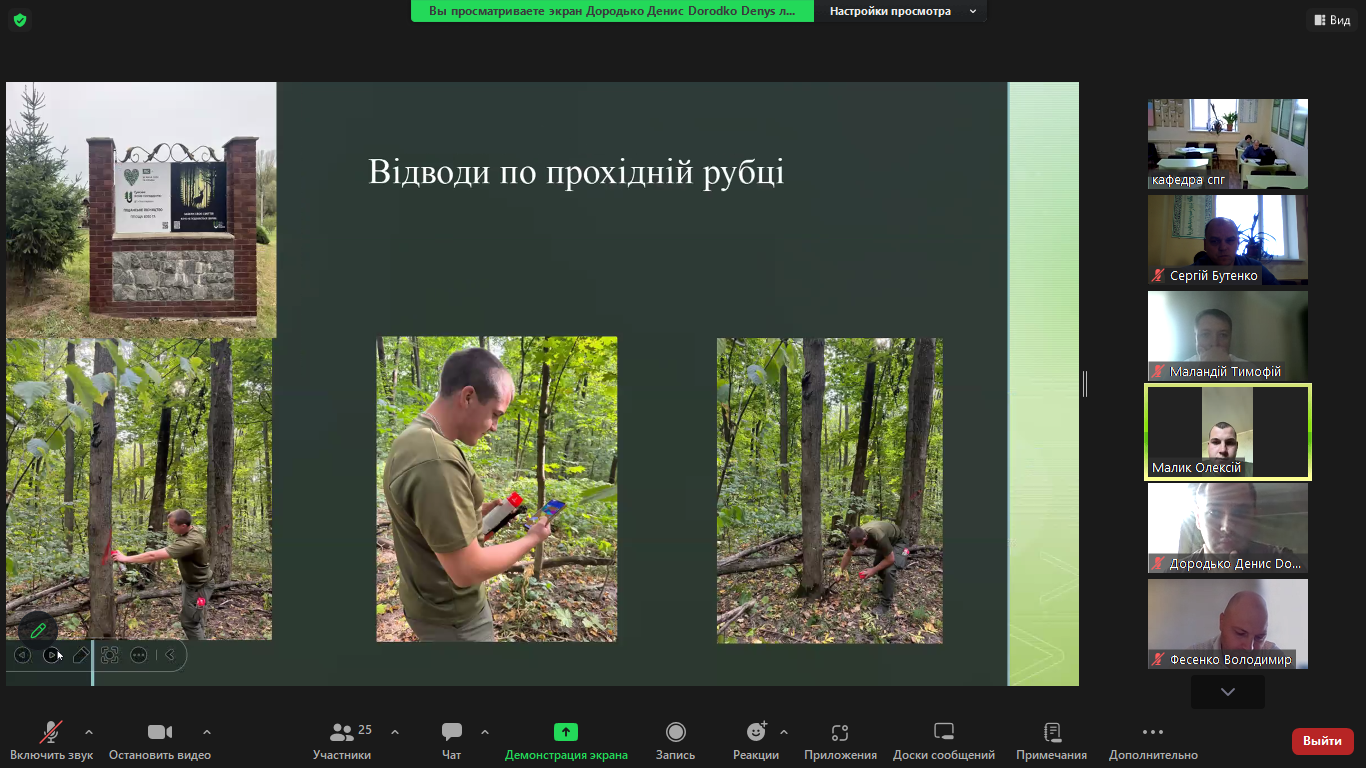Click the green encryption shield icon

pyautogui.click(x=20, y=20)
